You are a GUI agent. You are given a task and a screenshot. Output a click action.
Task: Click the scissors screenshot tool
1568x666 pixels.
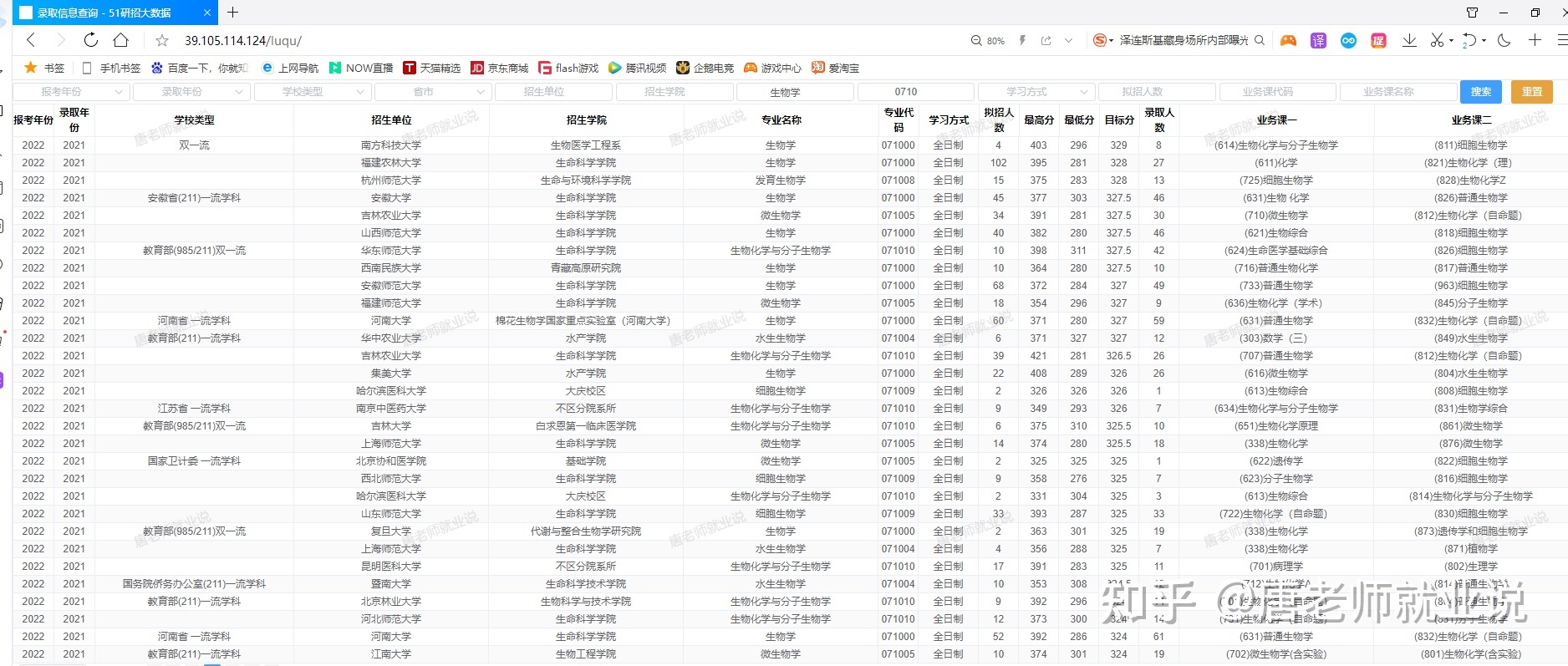(1436, 40)
